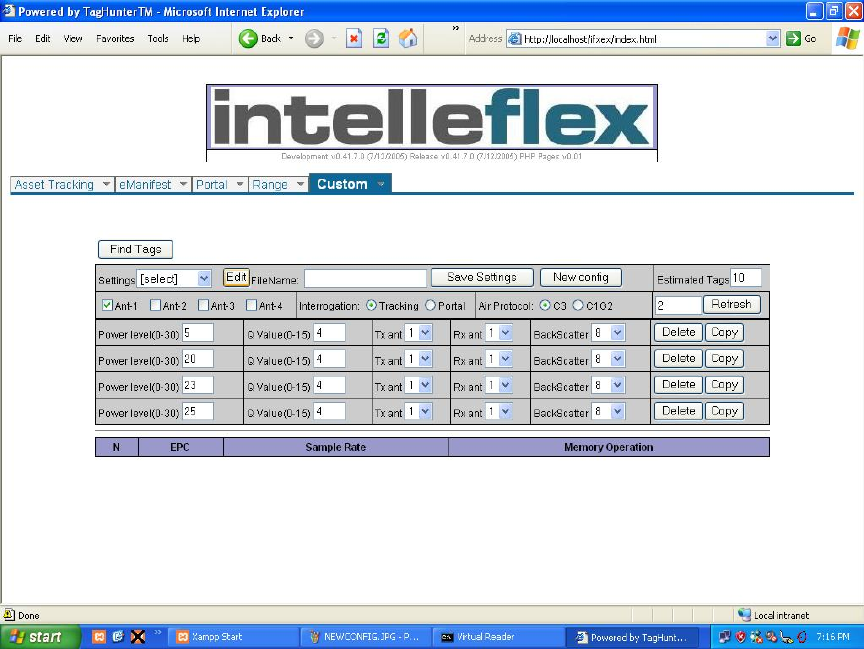Click the Edit settings button
Viewport: 864px width, 649px height.
[236, 277]
